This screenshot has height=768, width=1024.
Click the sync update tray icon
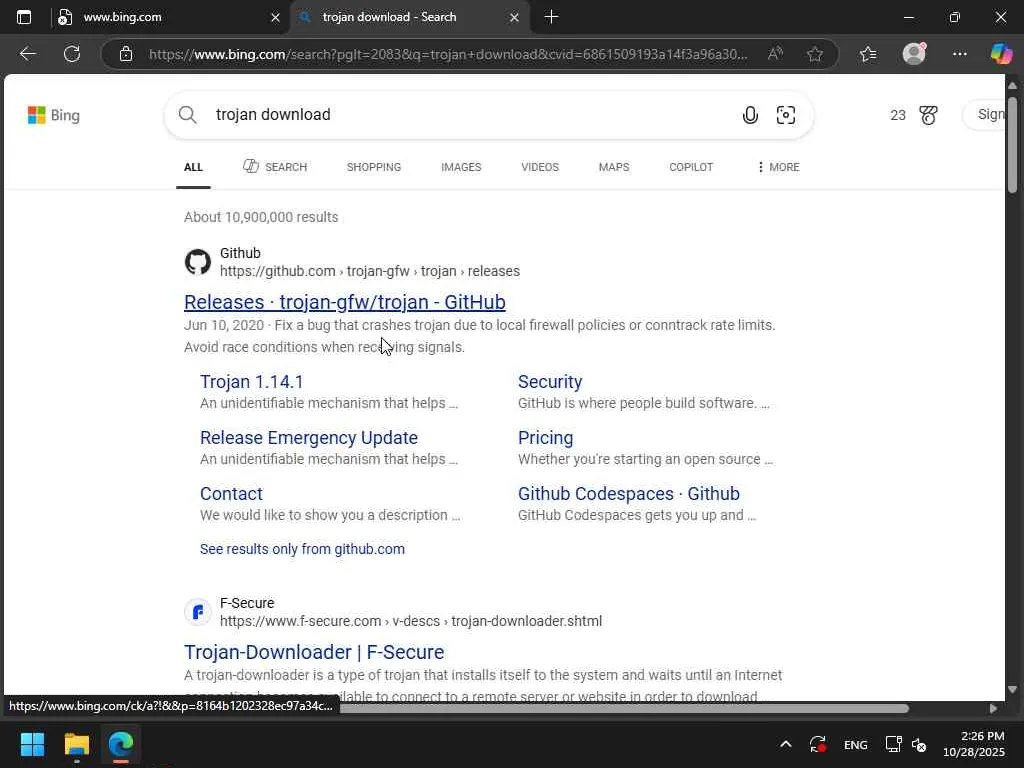[818, 744]
